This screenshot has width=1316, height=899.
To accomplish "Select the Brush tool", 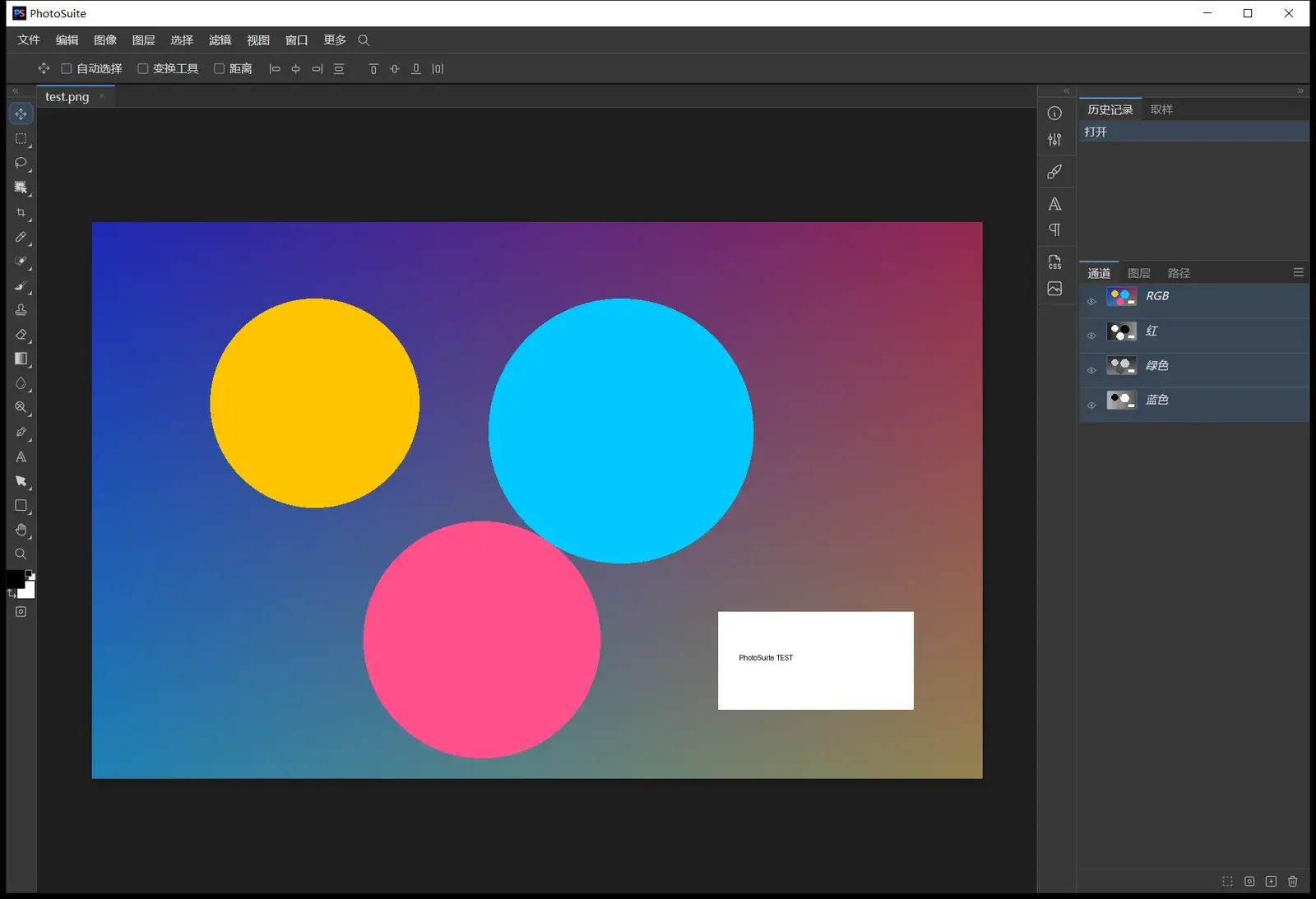I will [x=21, y=286].
